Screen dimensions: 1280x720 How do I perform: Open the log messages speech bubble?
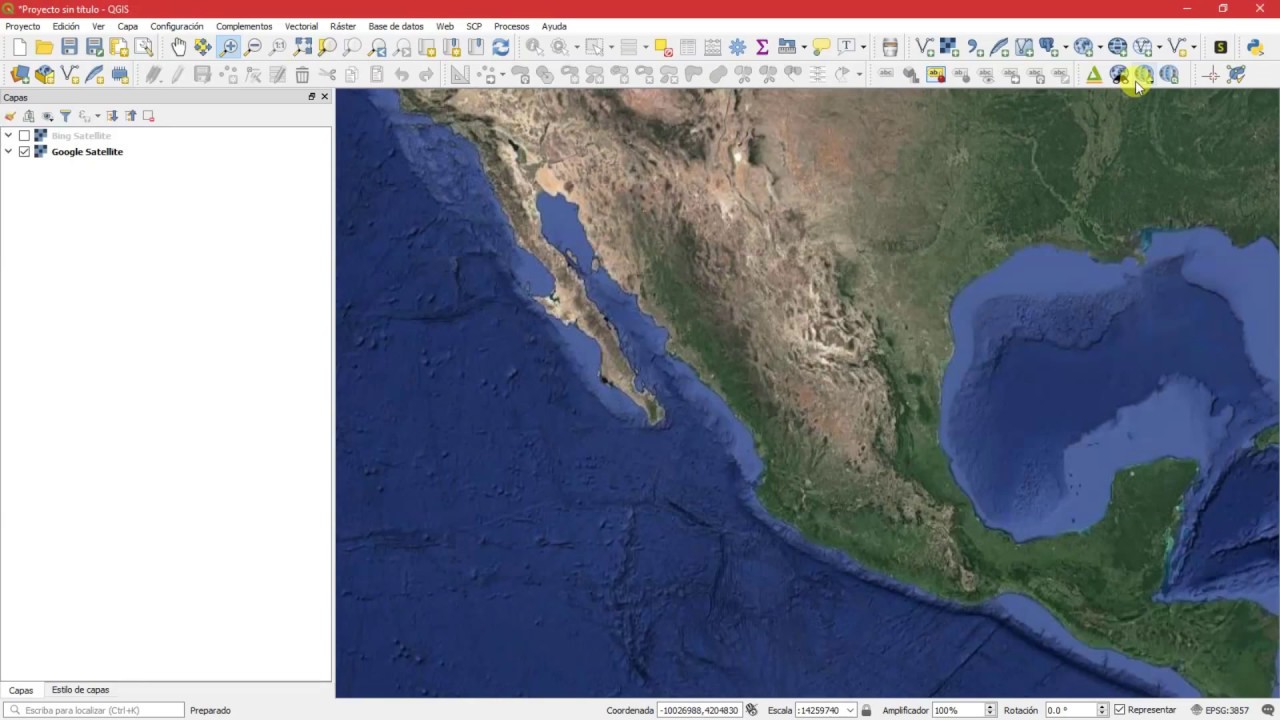pyautogui.click(x=1267, y=710)
